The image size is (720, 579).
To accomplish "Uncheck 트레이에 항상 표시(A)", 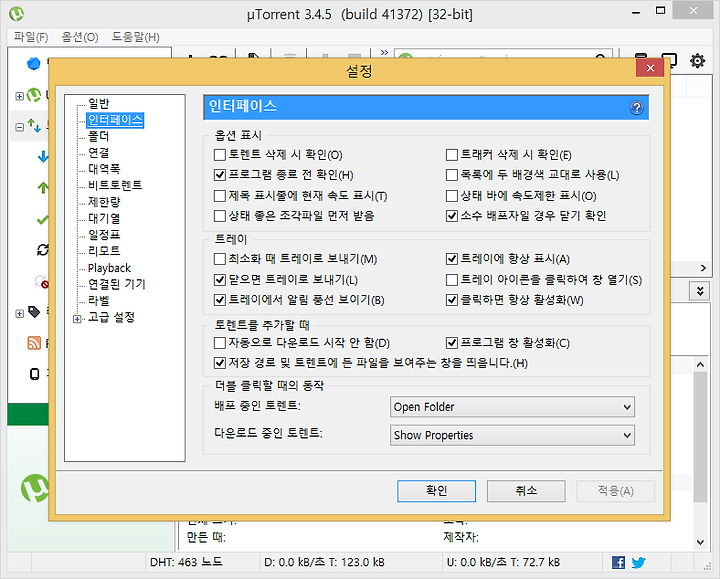I will 452,259.
